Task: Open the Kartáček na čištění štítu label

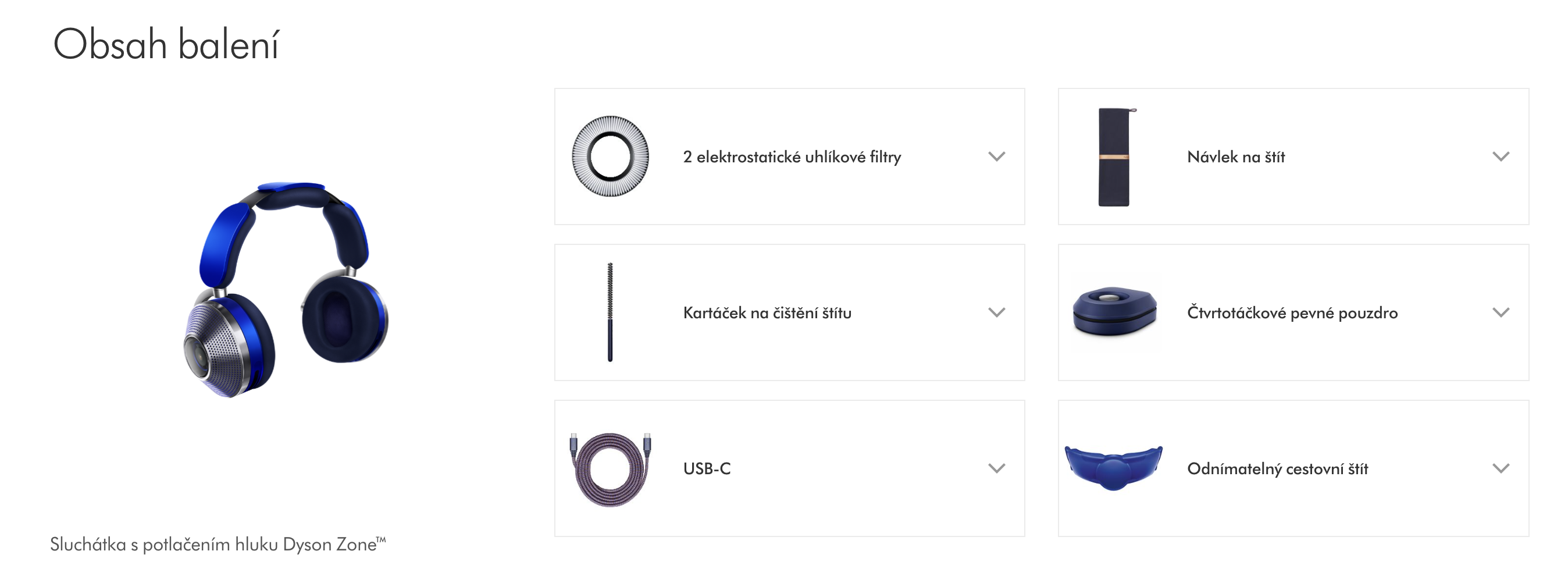Action: coord(767,312)
